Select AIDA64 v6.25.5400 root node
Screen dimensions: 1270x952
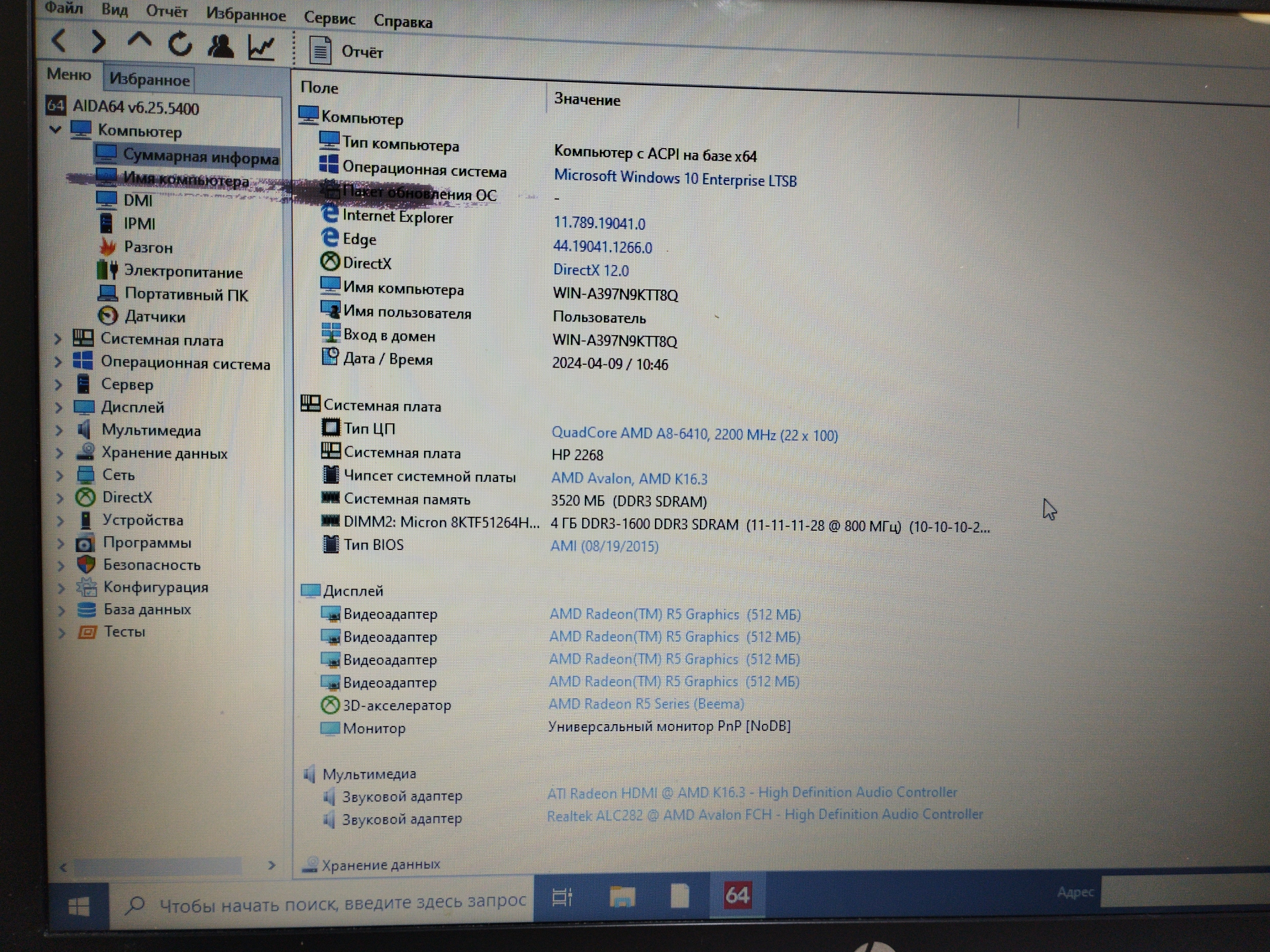(x=123, y=106)
